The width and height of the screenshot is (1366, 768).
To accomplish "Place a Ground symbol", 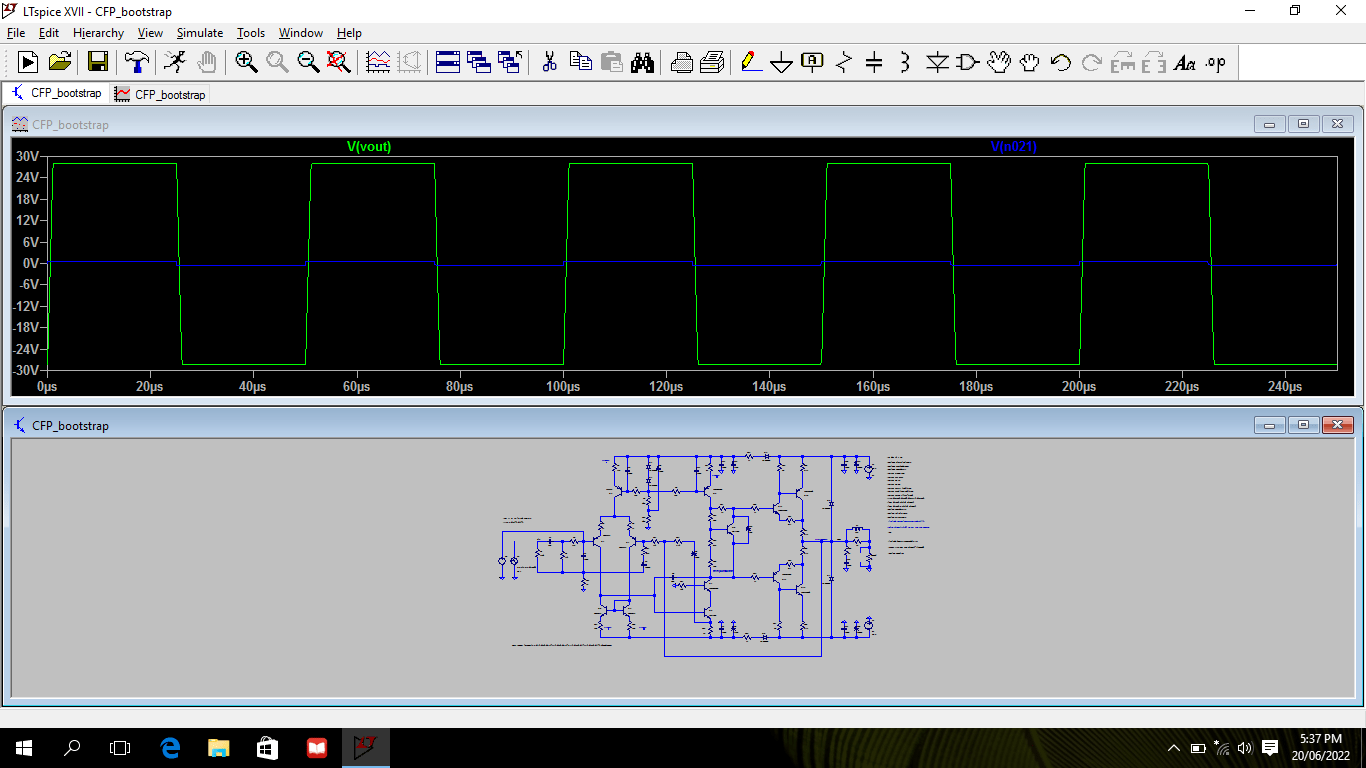I will tap(781, 62).
